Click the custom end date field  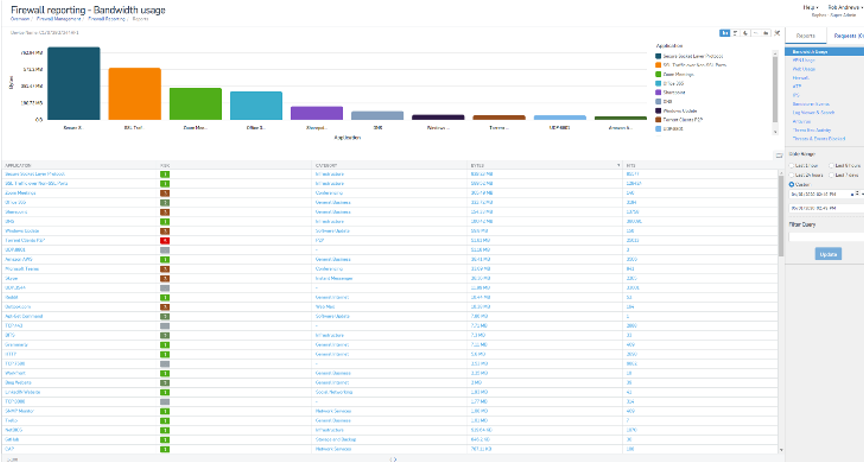click(827, 208)
